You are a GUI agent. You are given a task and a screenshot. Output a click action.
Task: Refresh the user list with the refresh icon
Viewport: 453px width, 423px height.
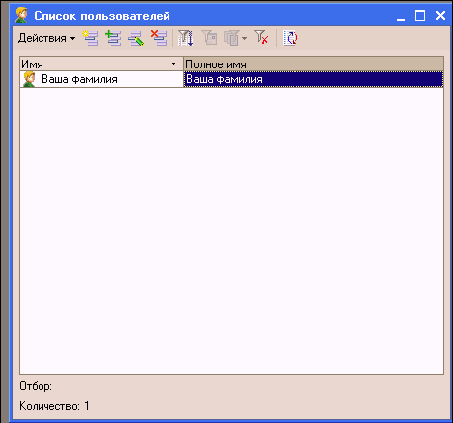pos(290,38)
